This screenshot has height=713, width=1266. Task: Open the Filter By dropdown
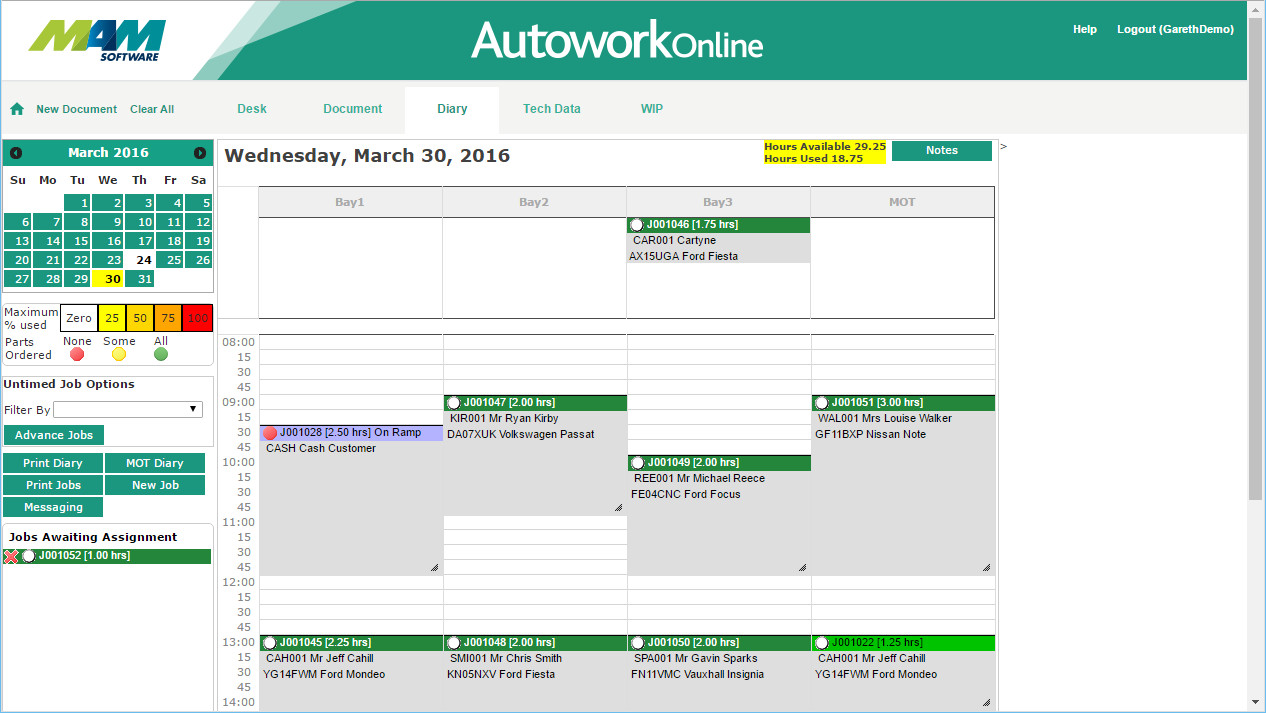click(x=128, y=409)
